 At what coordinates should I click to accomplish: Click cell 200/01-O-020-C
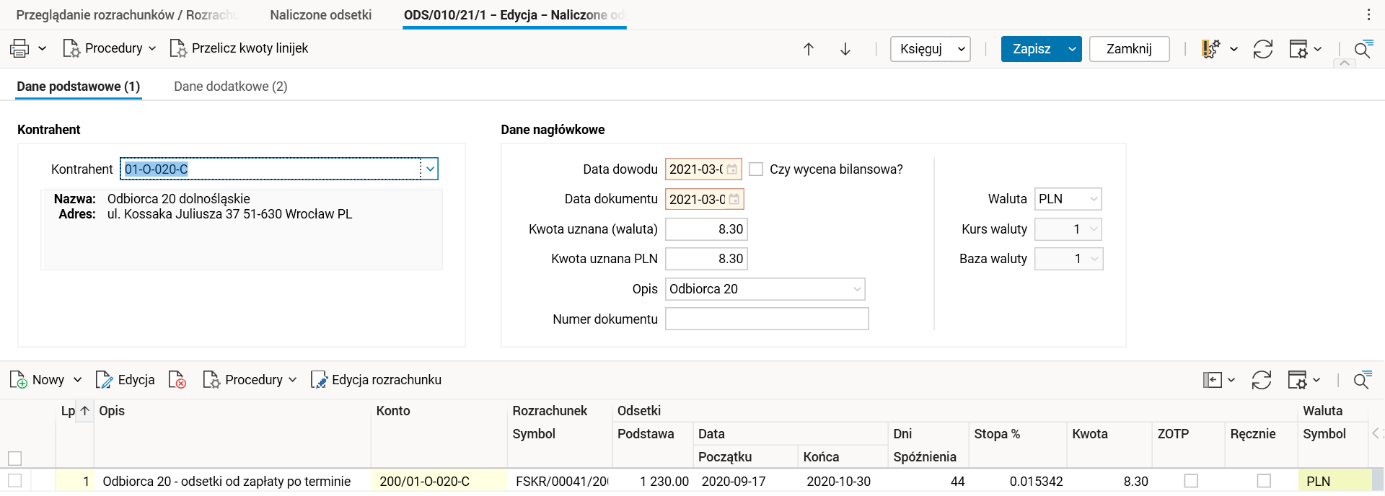point(439,481)
